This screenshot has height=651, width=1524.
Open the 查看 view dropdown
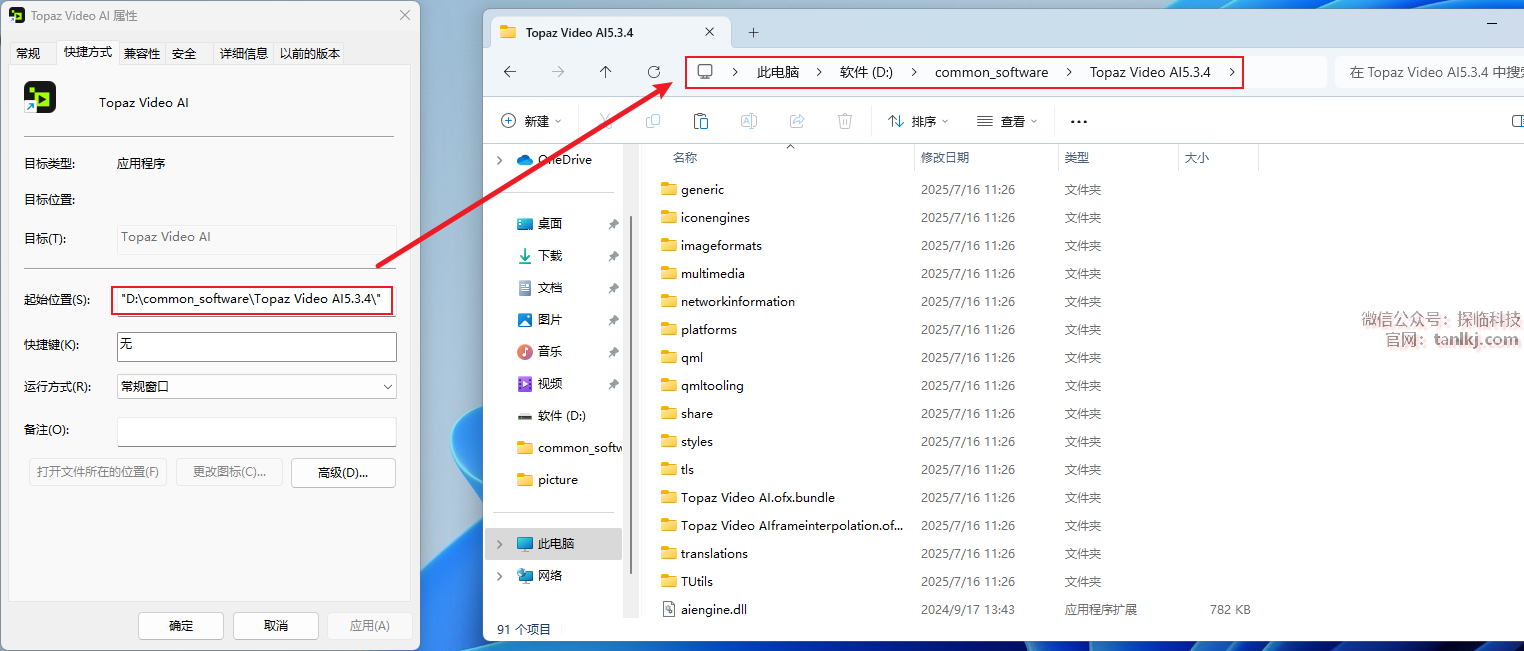(1007, 121)
